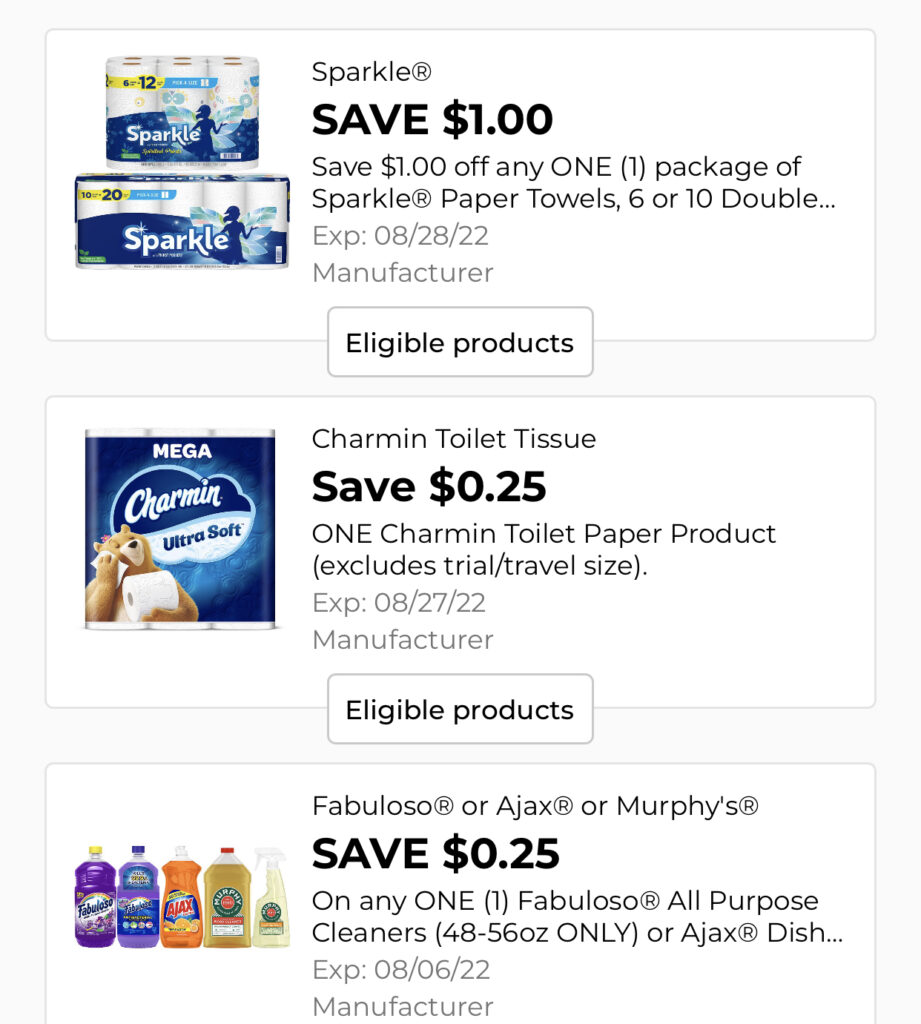
Task: Tap the Exp: 08/28/22 expiration date
Action: (400, 236)
